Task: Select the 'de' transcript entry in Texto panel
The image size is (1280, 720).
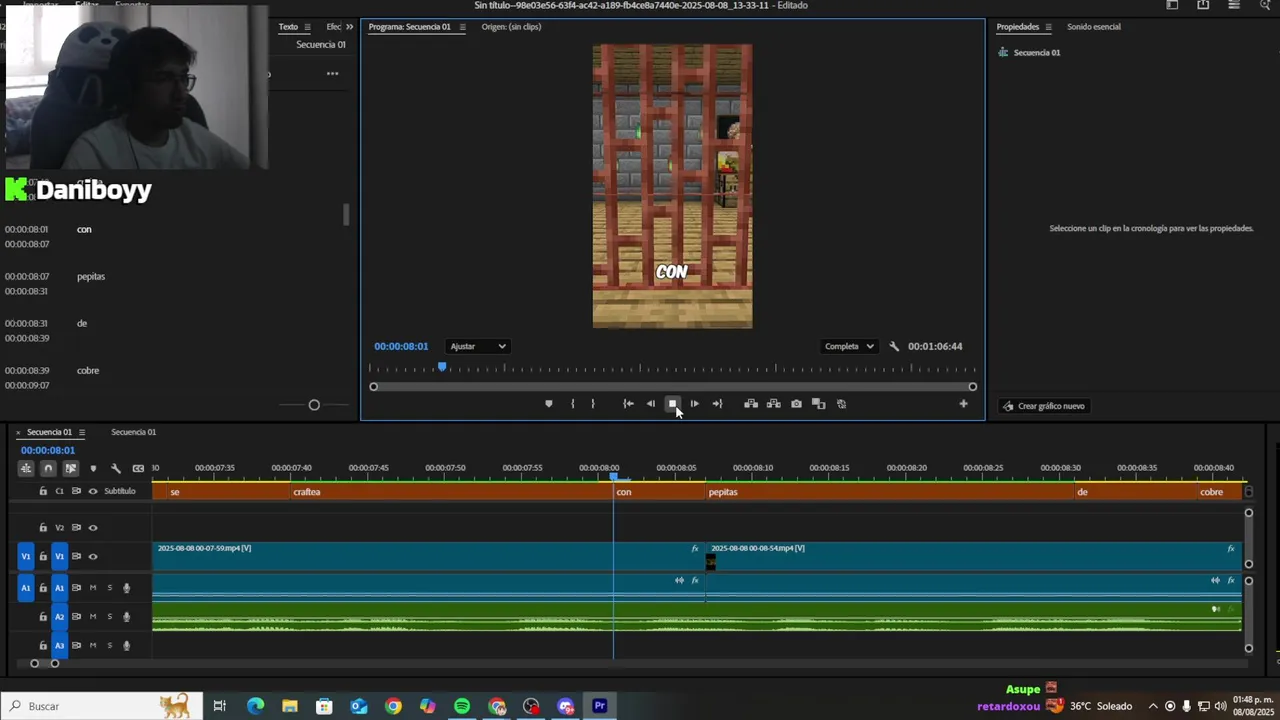Action: [82, 324]
